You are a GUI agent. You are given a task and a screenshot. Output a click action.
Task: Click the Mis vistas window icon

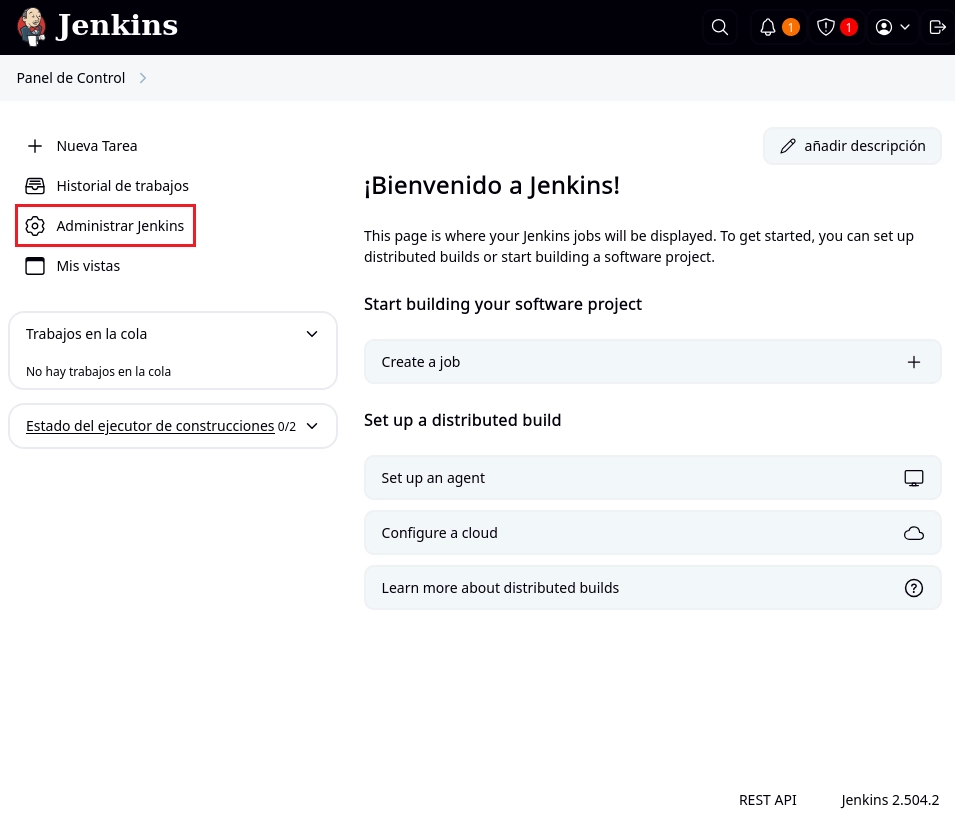point(35,266)
